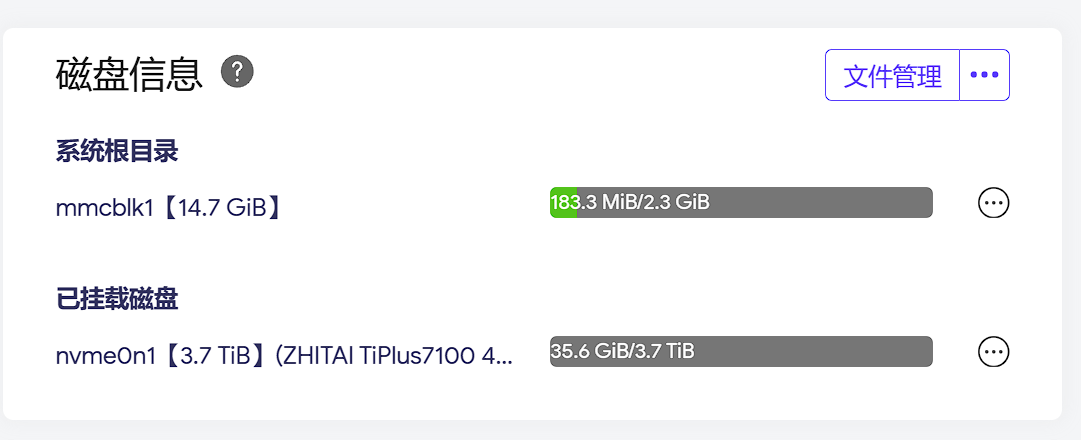Click the 磁盘信息 panel heading

pyautogui.click(x=129, y=74)
